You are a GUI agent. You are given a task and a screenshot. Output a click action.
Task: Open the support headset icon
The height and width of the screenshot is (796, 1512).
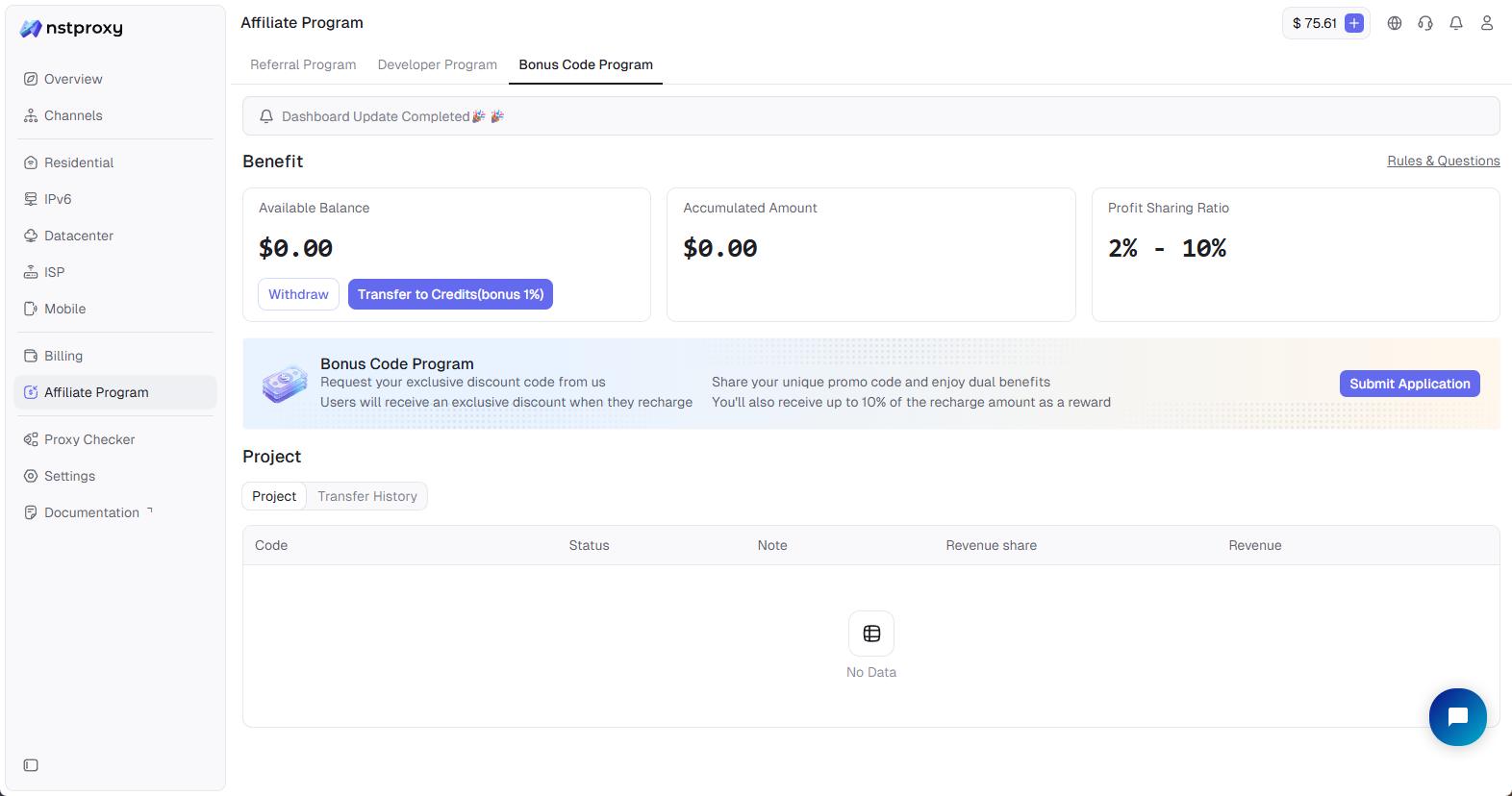[x=1424, y=23]
